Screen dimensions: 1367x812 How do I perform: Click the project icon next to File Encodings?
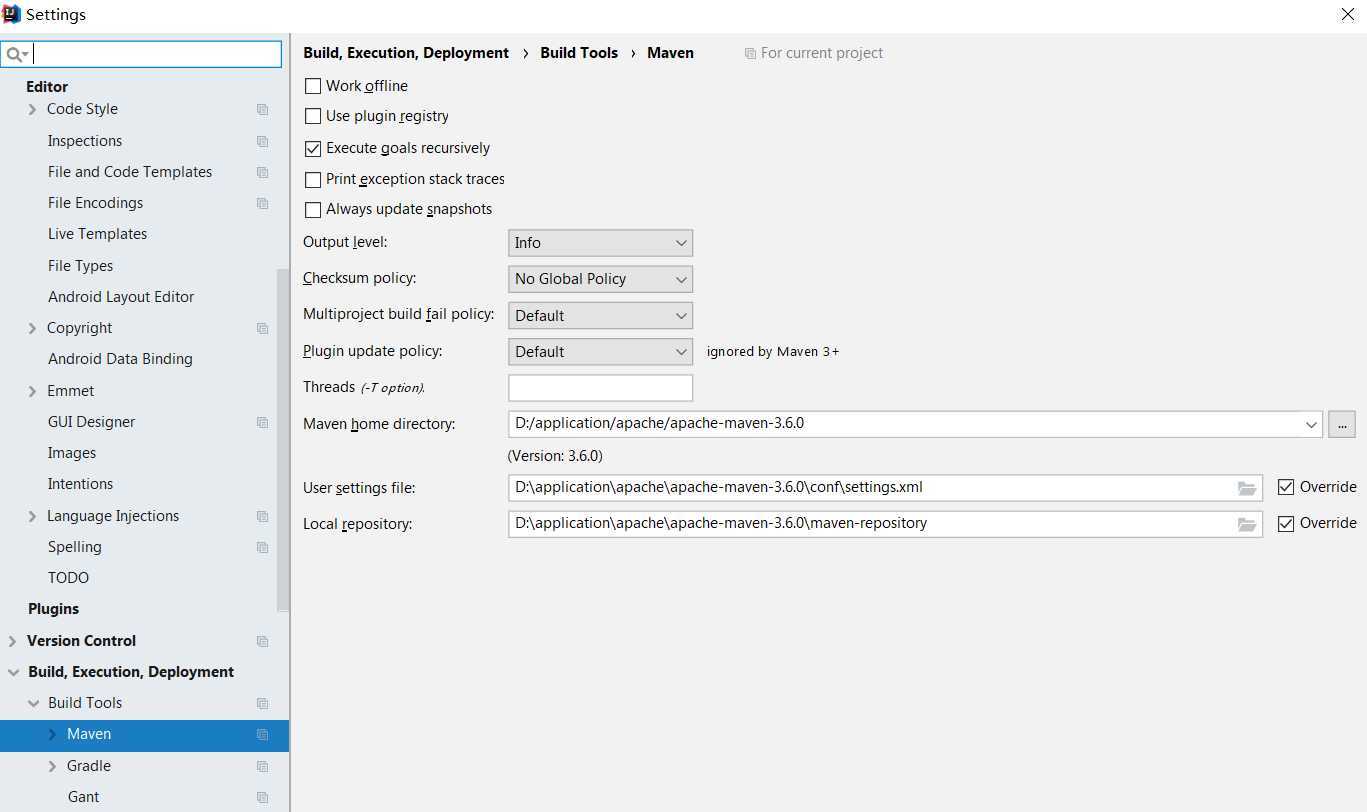[262, 203]
